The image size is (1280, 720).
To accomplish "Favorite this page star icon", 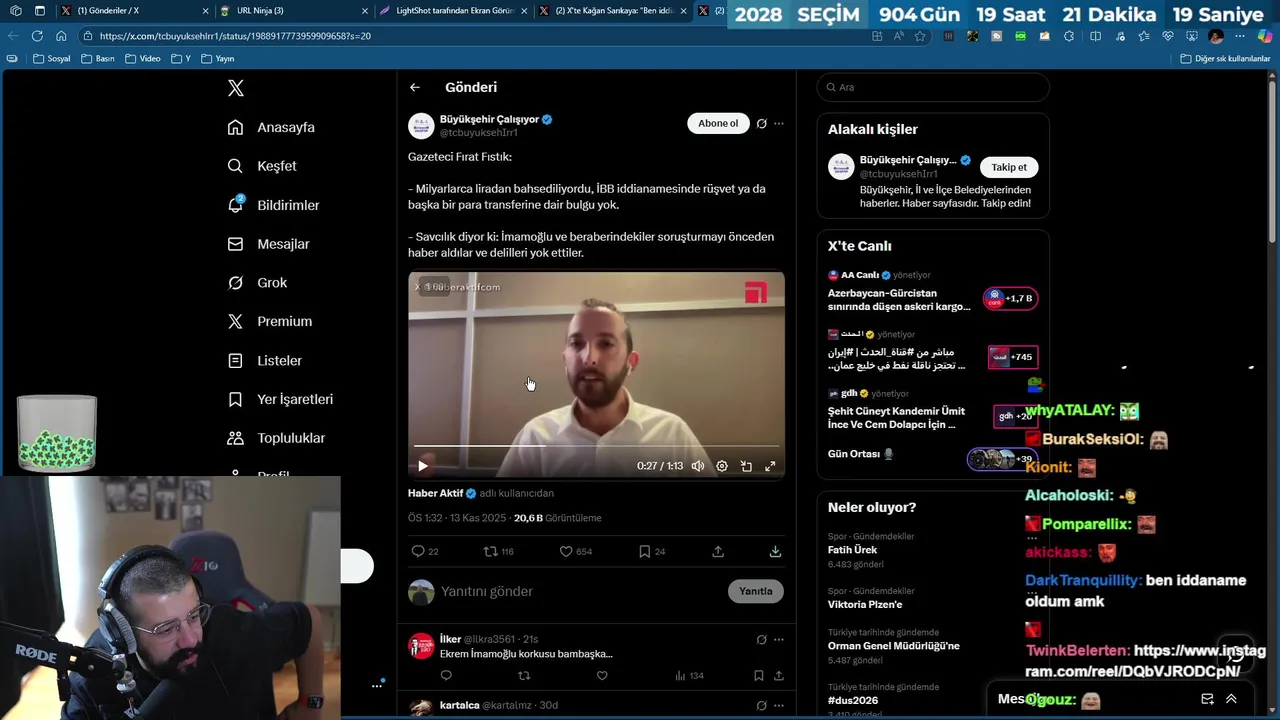I will (x=920, y=36).
